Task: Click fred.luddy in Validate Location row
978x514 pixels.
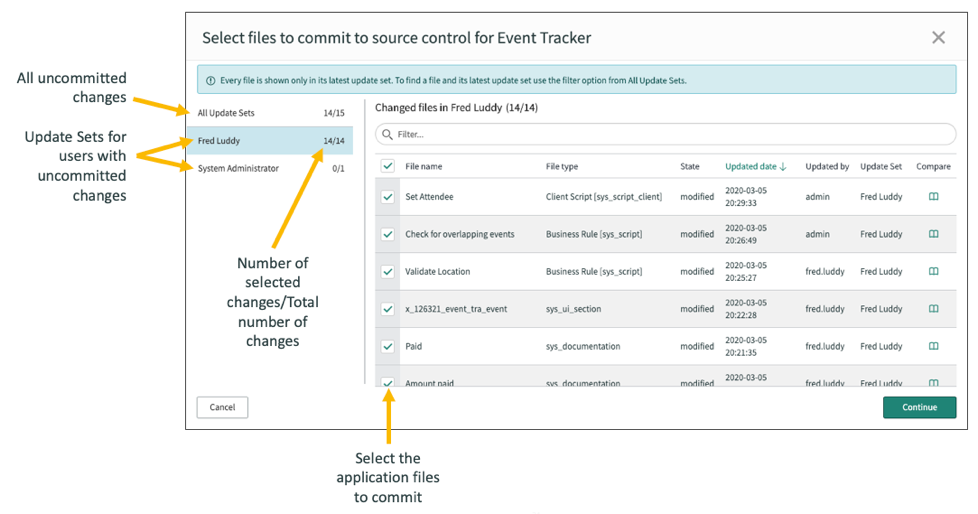Action: tap(825, 271)
